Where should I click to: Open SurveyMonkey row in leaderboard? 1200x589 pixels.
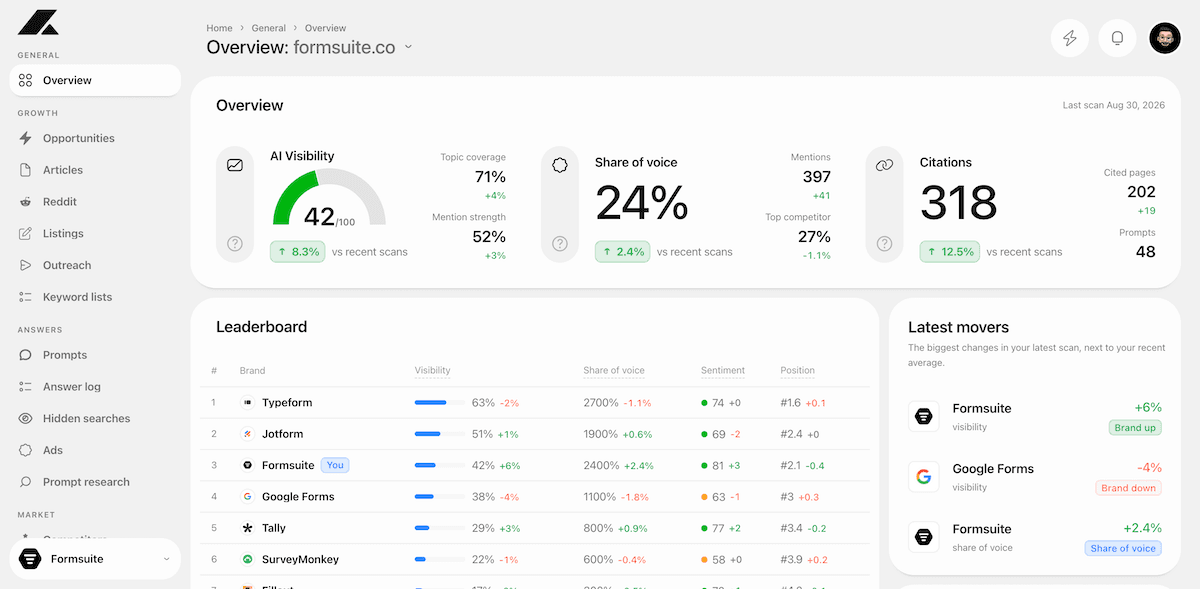(535, 560)
